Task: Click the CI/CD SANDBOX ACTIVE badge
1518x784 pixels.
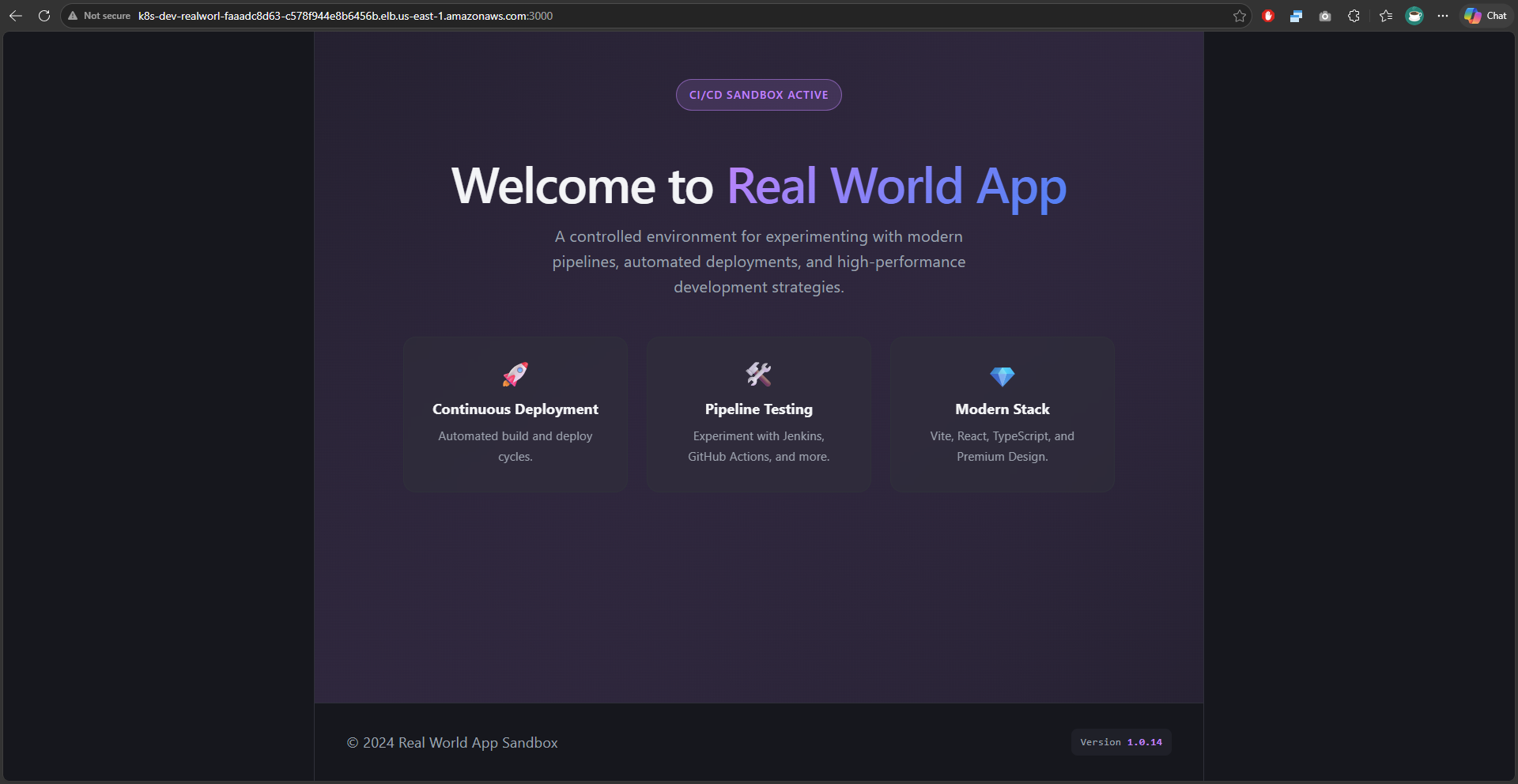Action: pyautogui.click(x=759, y=95)
